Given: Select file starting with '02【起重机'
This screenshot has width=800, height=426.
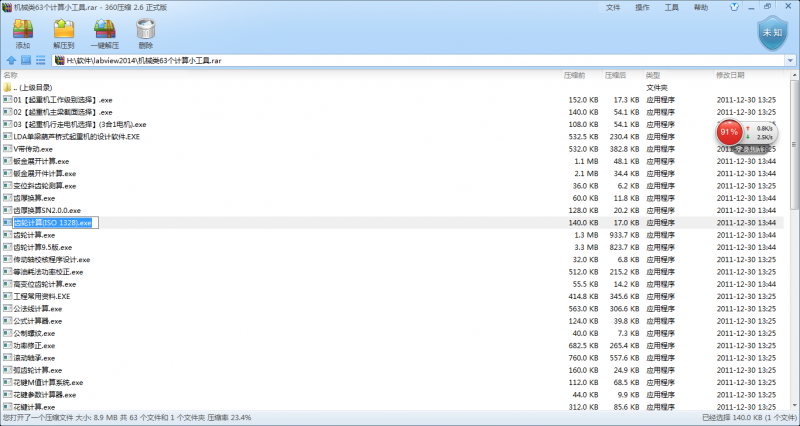Looking at the screenshot, I should (63, 112).
